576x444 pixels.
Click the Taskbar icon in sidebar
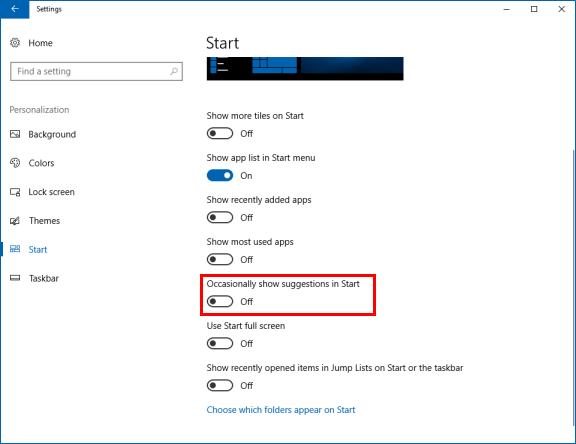coord(15,278)
